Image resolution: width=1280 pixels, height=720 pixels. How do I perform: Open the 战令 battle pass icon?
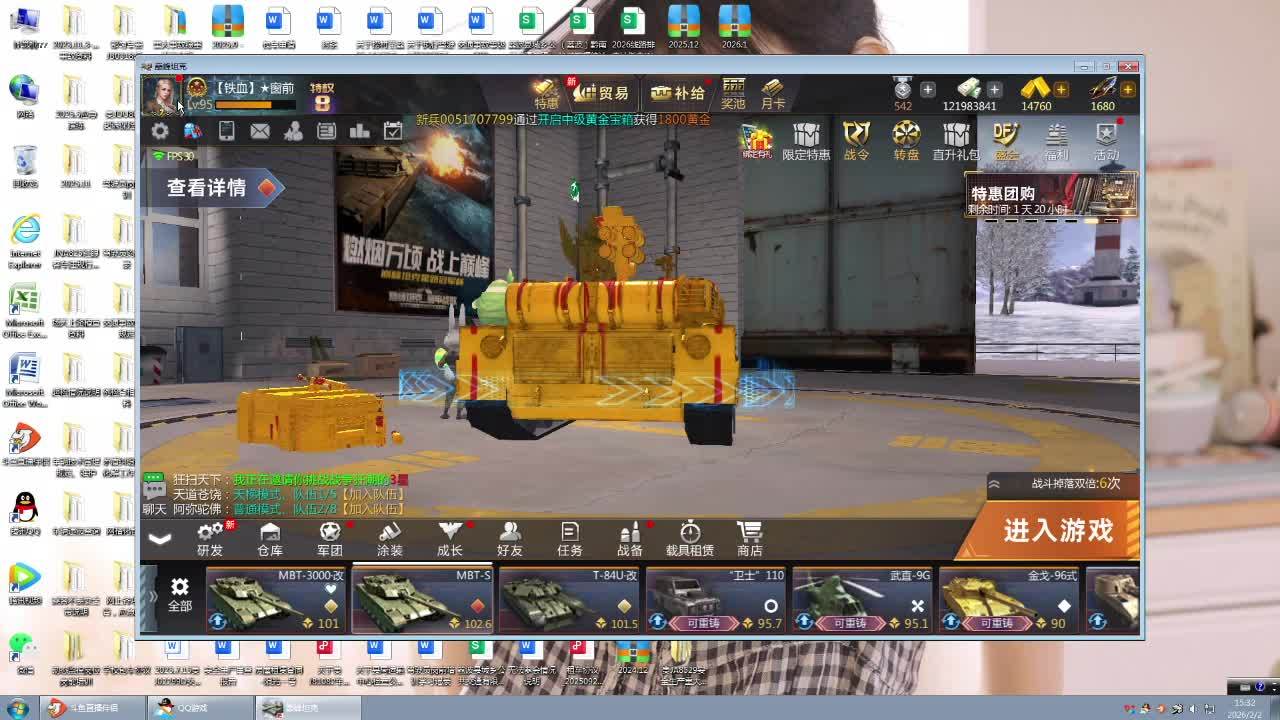pos(856,141)
